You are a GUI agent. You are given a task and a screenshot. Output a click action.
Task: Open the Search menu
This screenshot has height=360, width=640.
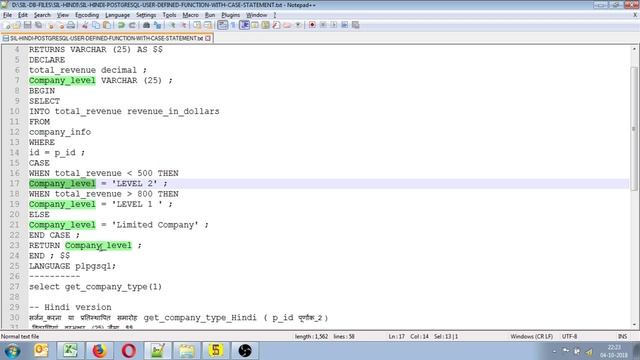(42, 15)
